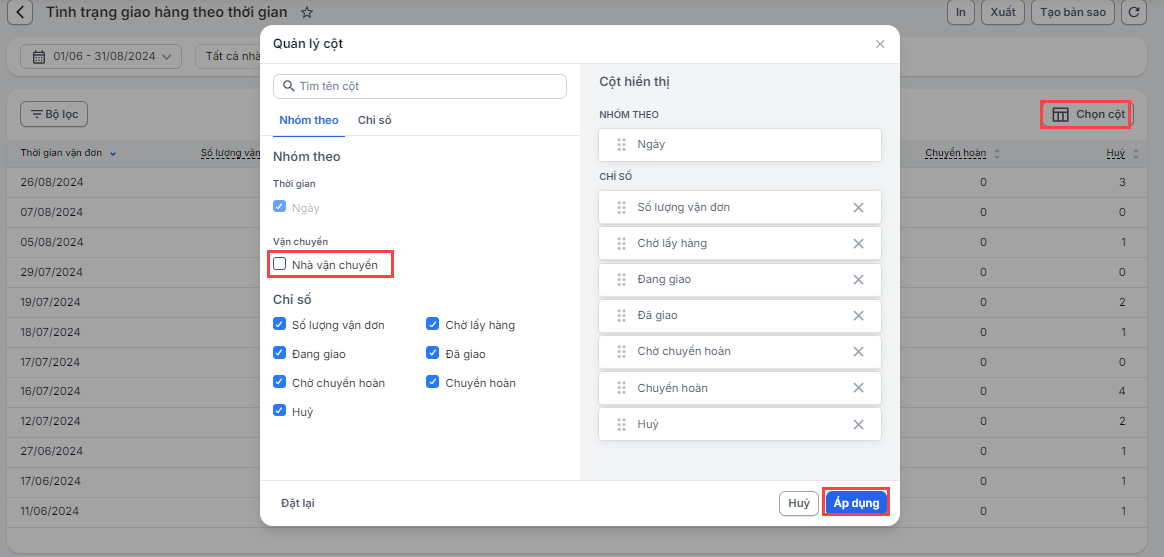Image resolution: width=1164 pixels, height=557 pixels.
Task: Select the Nhóm theo tab
Action: point(309,120)
